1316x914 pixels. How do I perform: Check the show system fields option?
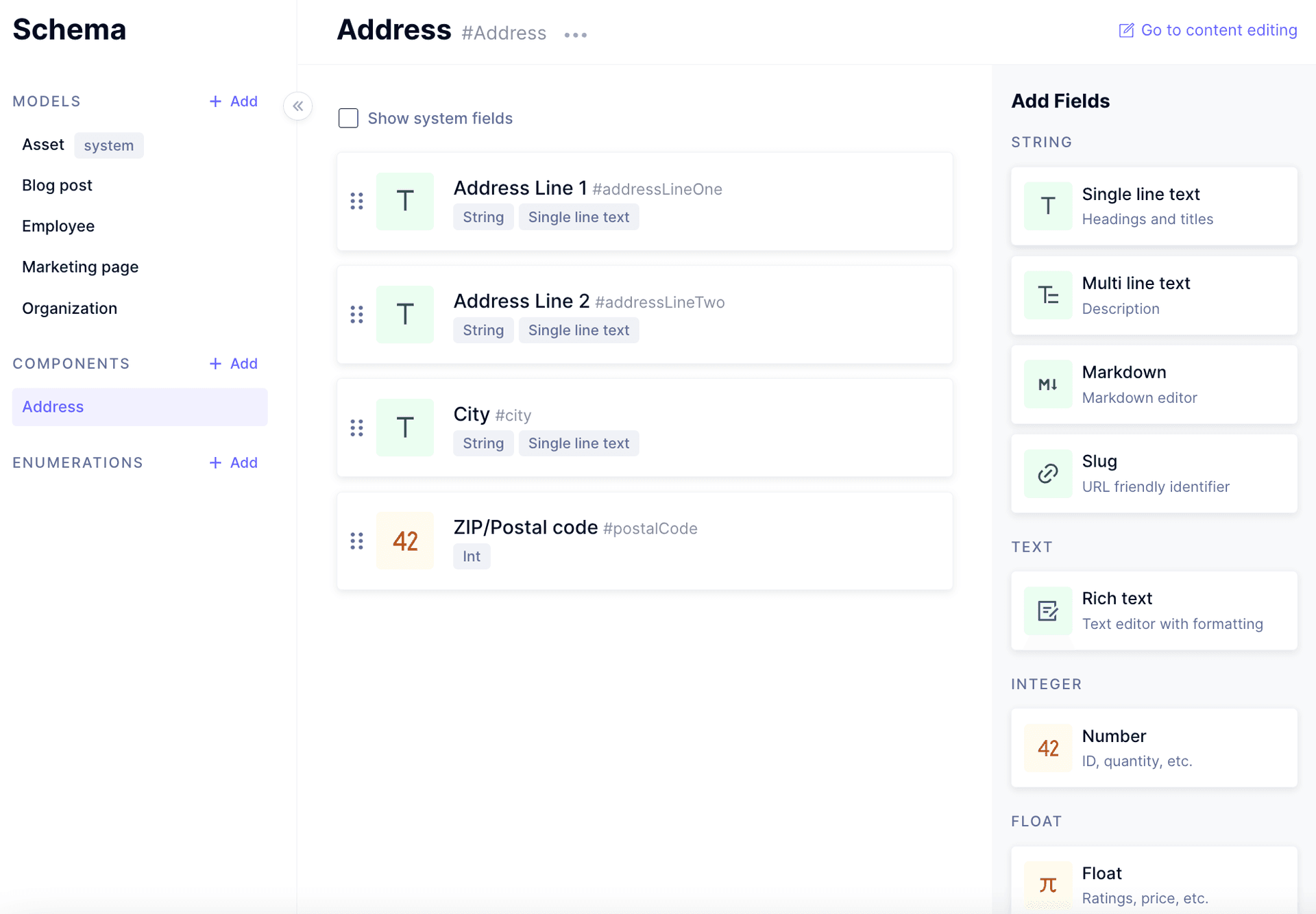[349, 117]
